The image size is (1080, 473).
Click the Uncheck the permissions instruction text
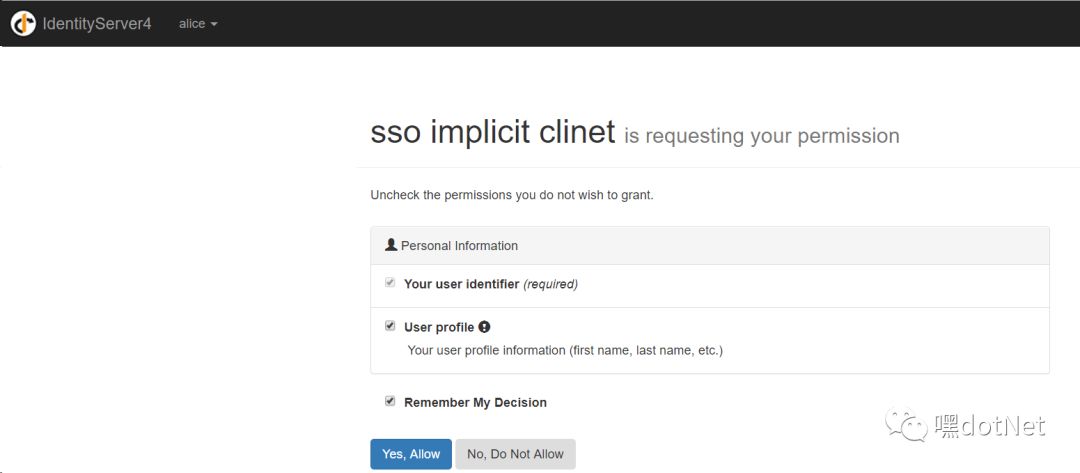[x=512, y=195]
